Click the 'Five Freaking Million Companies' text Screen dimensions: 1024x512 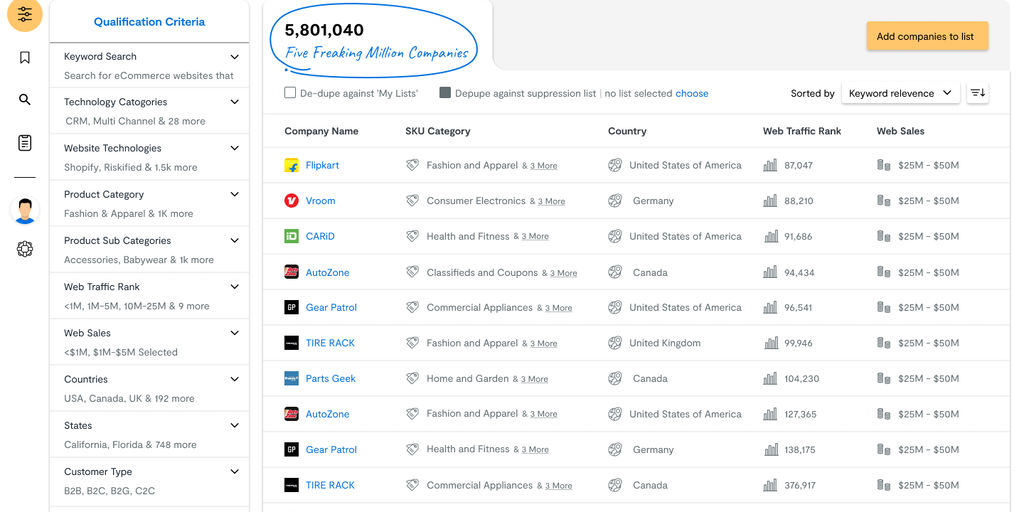(377, 53)
